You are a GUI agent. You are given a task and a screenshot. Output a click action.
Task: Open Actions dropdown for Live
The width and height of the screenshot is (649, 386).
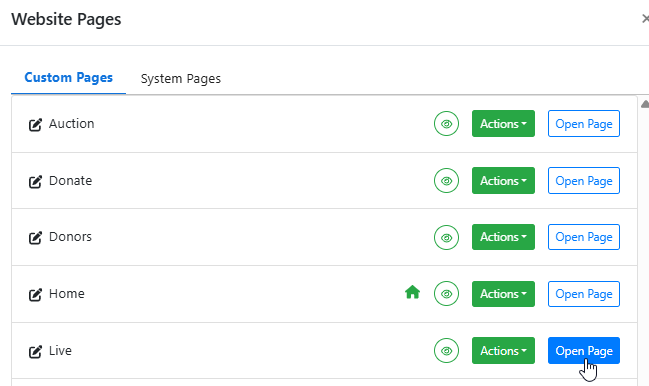pyautogui.click(x=503, y=351)
